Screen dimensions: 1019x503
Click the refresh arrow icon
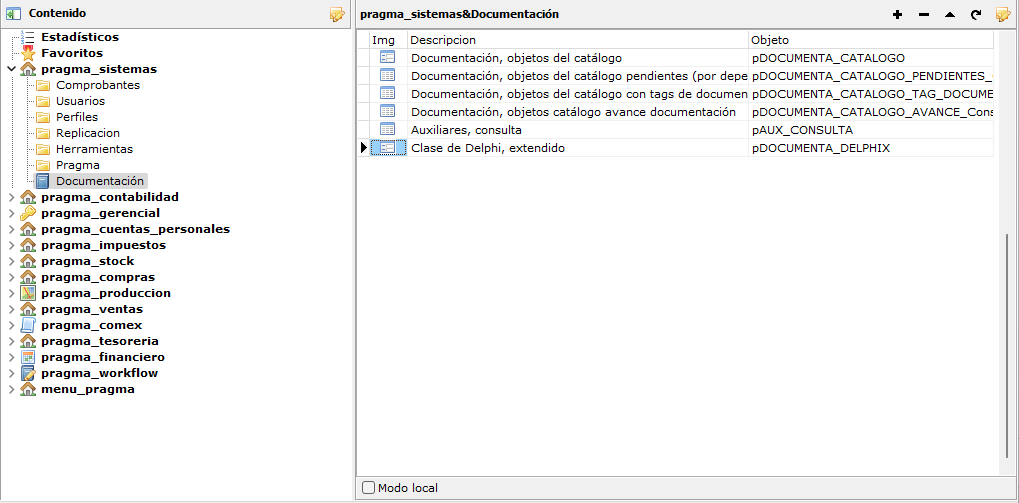975,14
